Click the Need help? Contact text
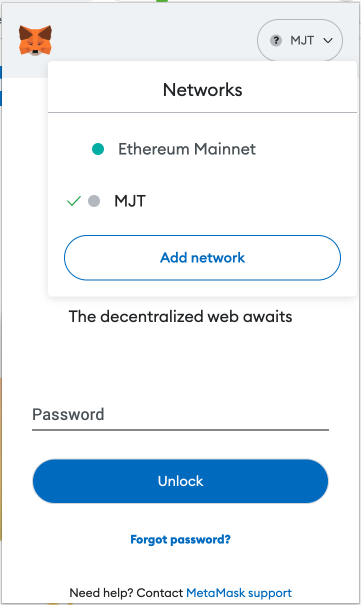This screenshot has height=605, width=361. click(126, 593)
